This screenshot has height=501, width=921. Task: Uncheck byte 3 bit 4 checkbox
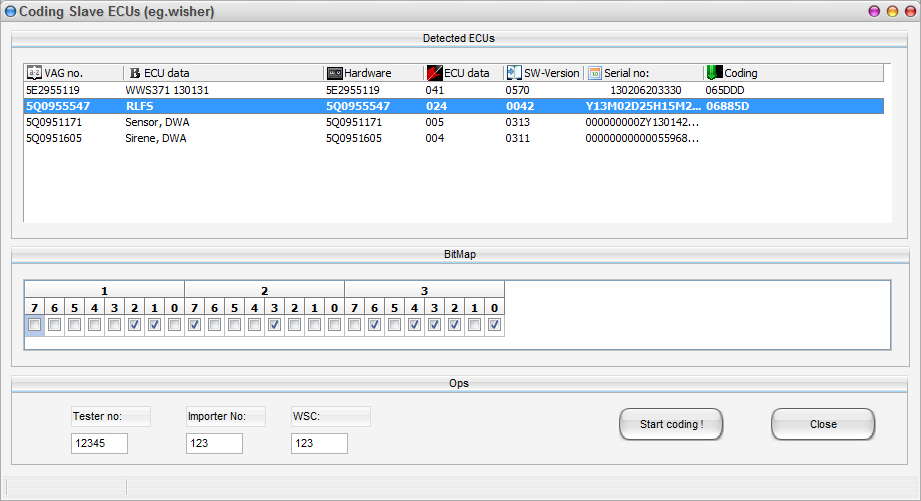[414, 324]
